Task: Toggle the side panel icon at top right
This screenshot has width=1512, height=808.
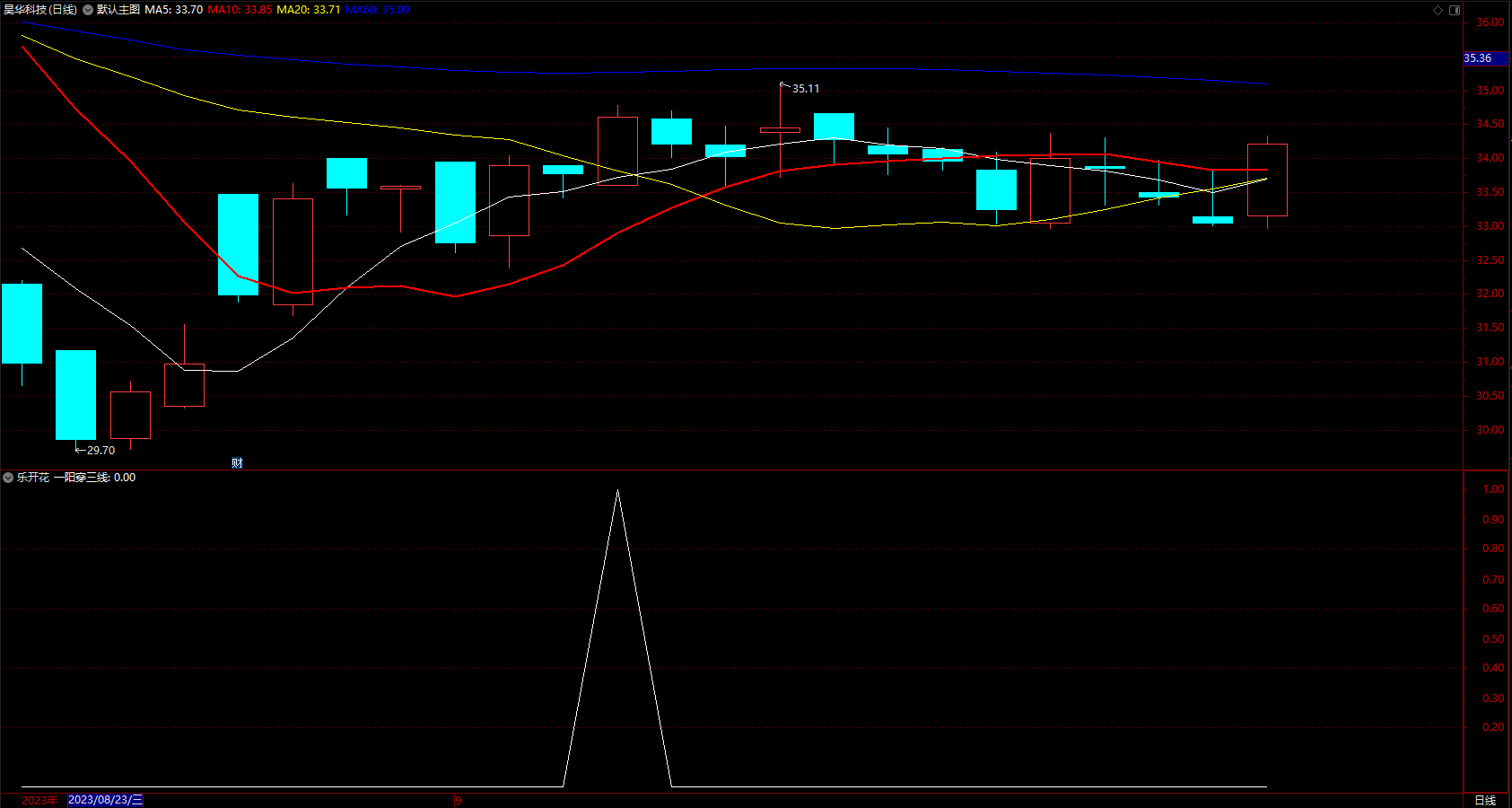Action: pyautogui.click(x=1455, y=10)
